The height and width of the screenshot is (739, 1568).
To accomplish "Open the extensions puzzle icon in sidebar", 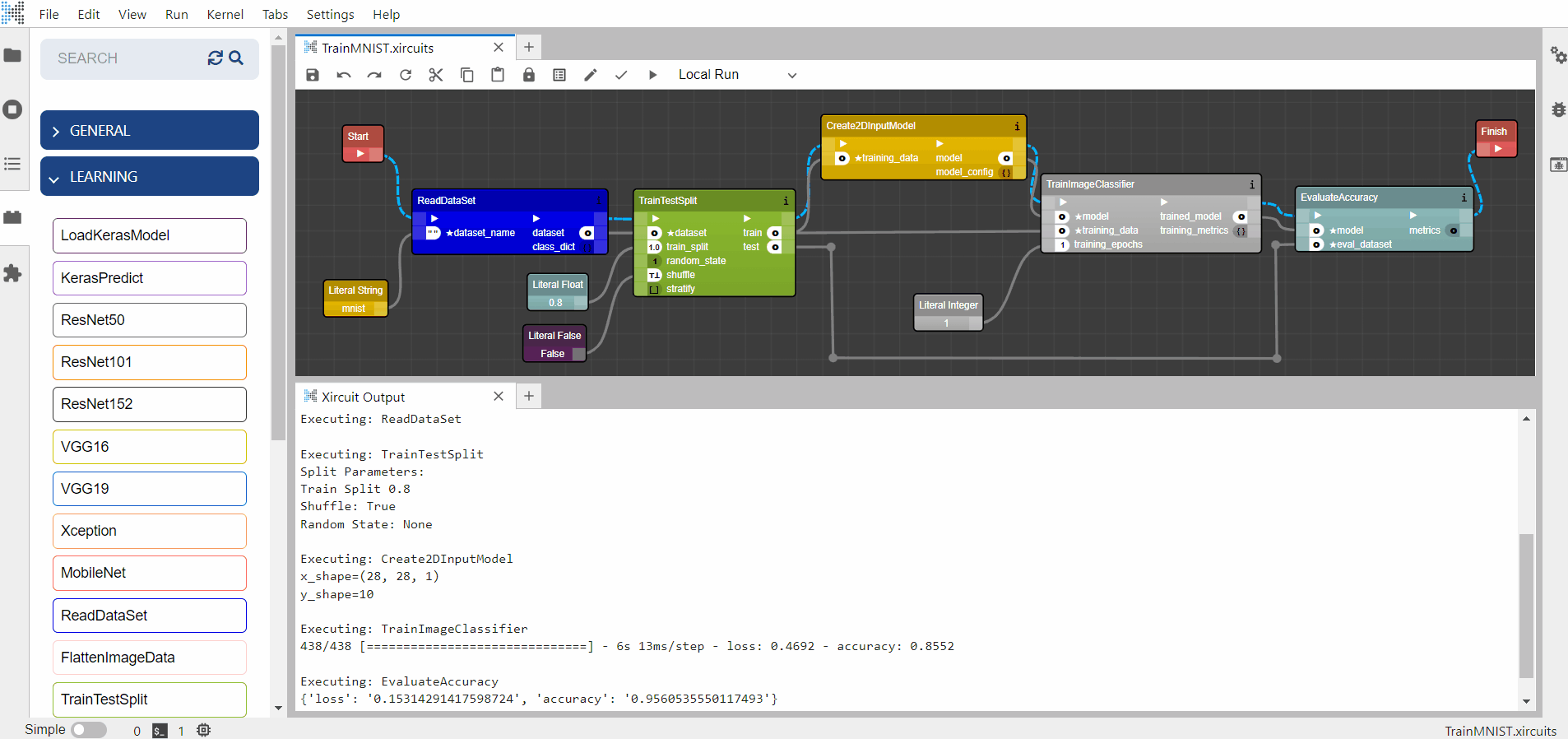I will tap(12, 273).
